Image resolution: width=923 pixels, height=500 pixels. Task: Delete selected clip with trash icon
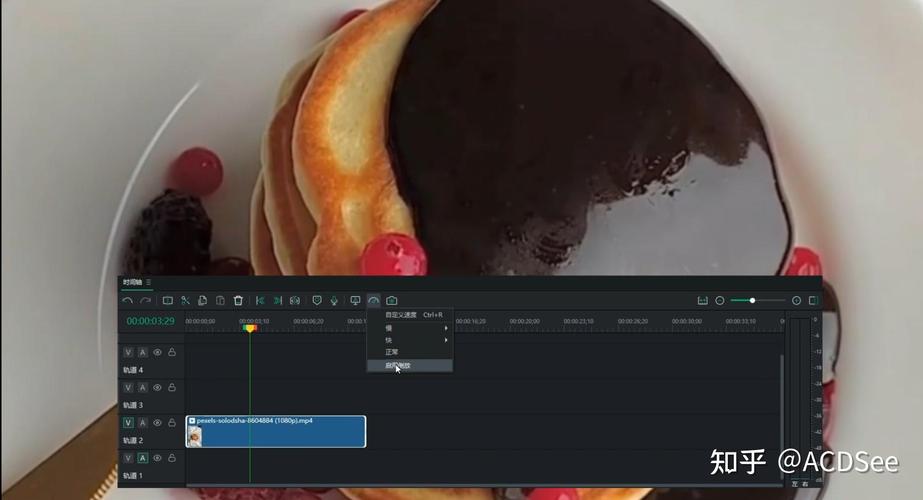(x=238, y=300)
